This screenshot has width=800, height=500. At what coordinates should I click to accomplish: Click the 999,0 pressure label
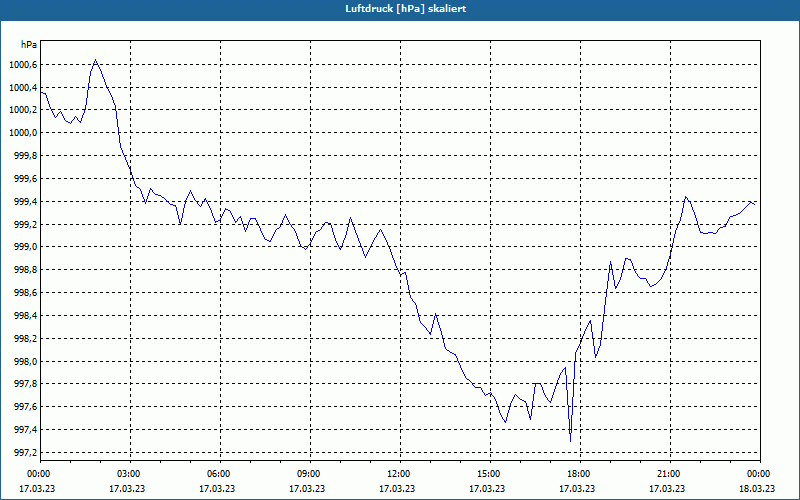[26, 247]
